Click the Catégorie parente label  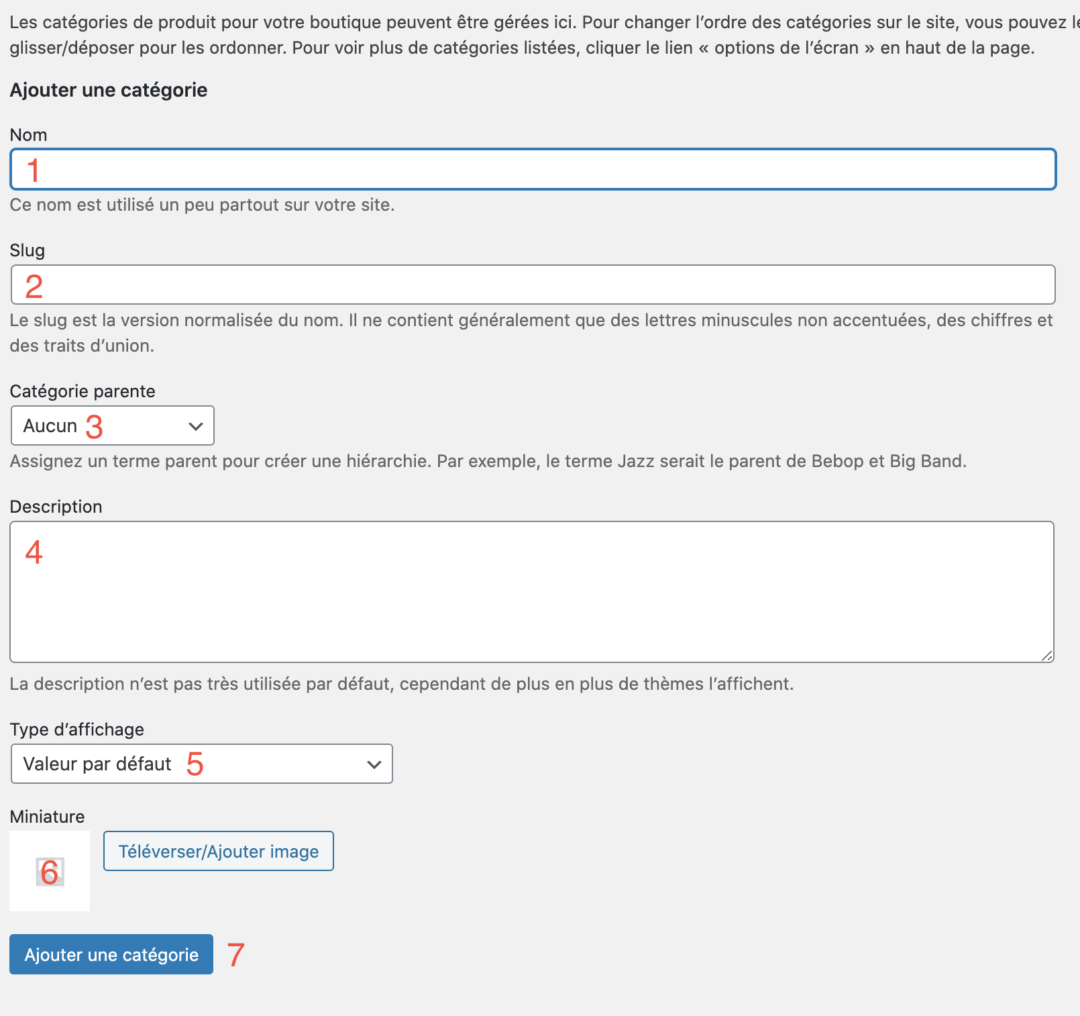(83, 391)
